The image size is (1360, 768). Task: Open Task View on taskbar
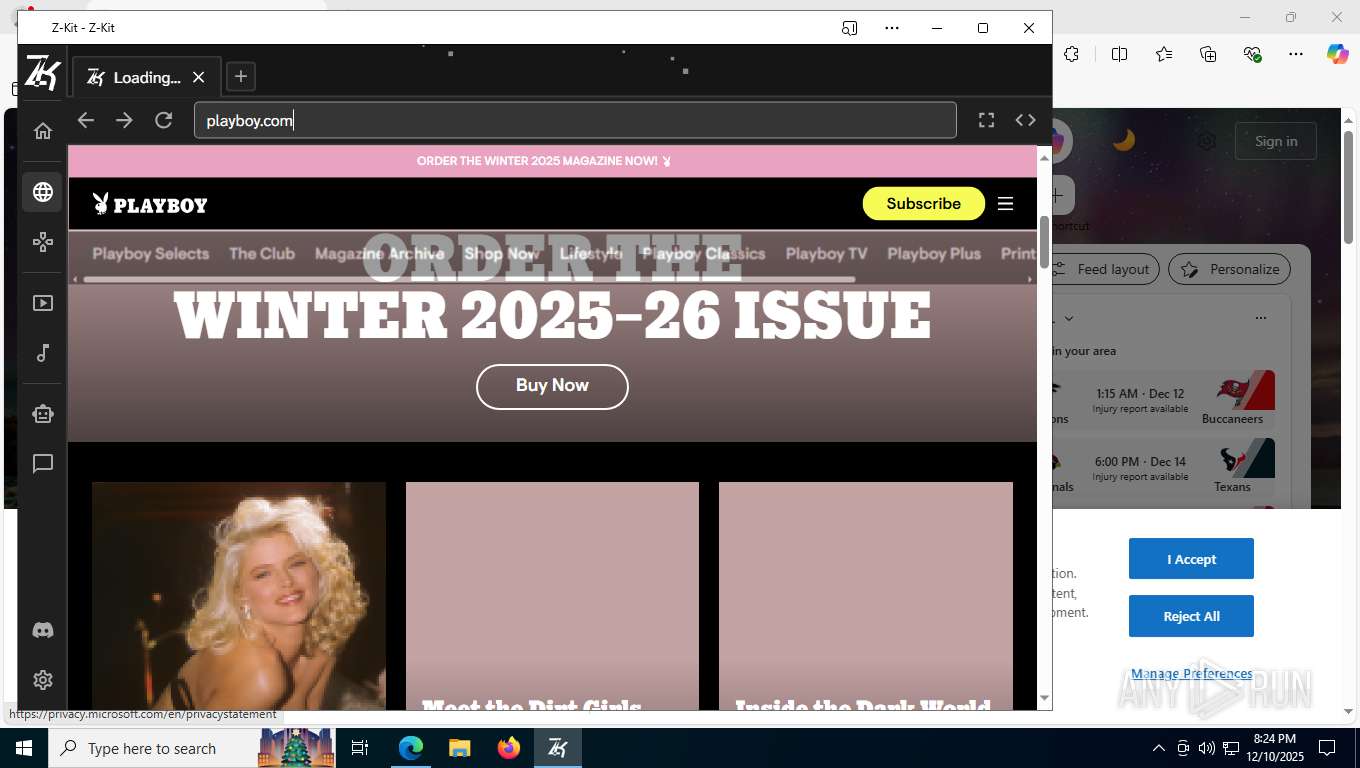pos(360,748)
